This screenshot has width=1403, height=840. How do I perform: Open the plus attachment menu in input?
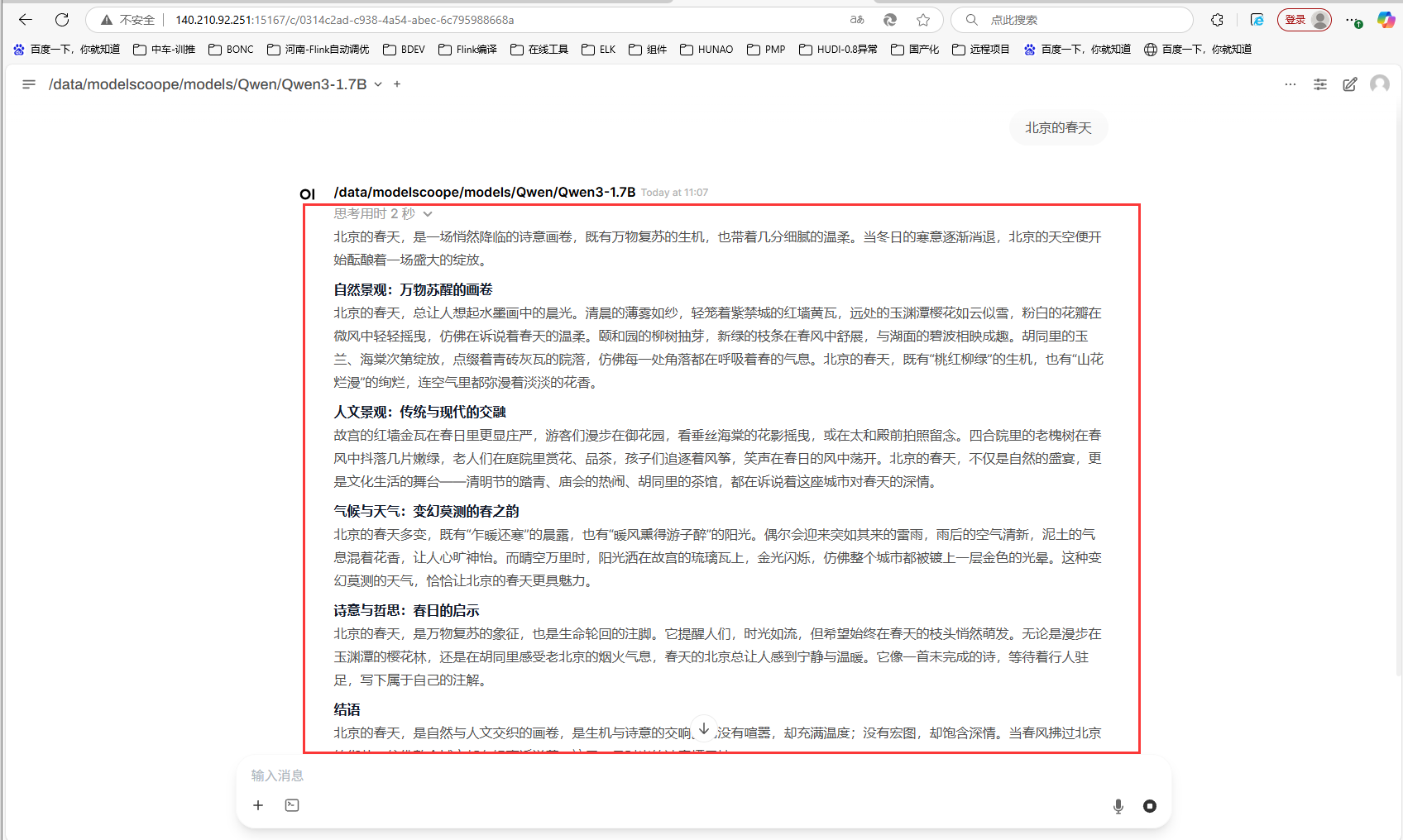(x=258, y=805)
